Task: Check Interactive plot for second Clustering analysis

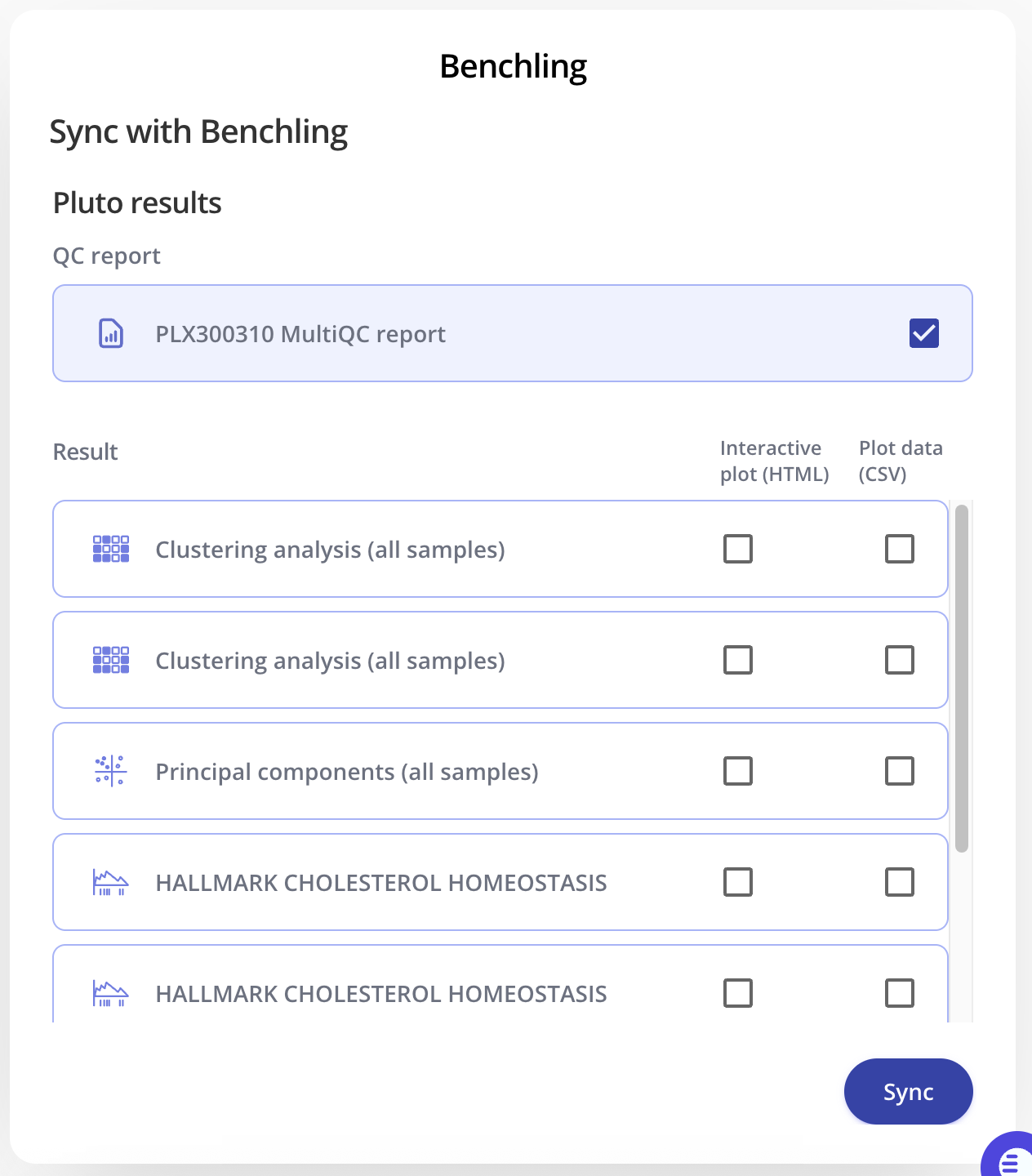Action: click(x=738, y=660)
